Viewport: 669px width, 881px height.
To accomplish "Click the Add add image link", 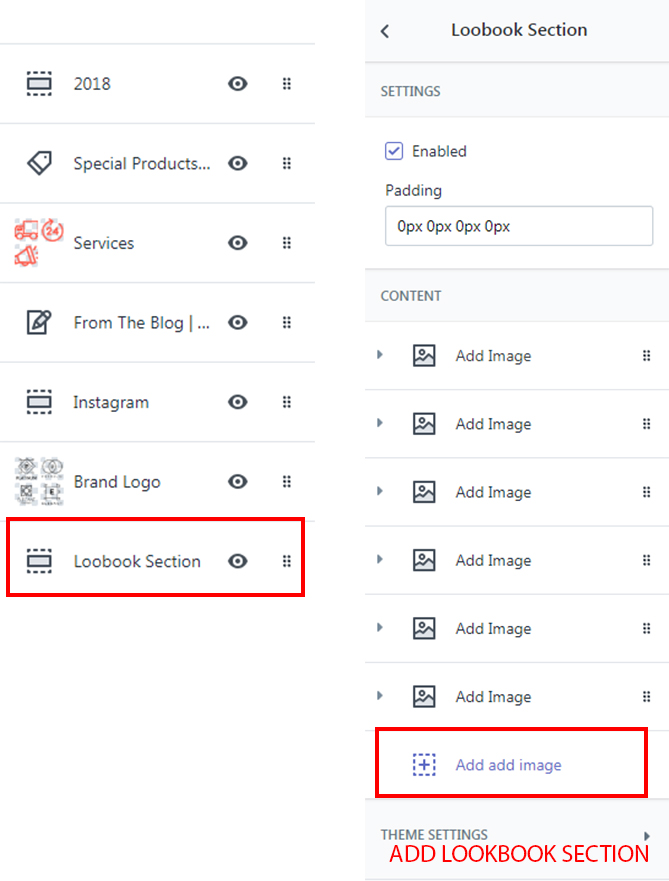I will (x=508, y=765).
